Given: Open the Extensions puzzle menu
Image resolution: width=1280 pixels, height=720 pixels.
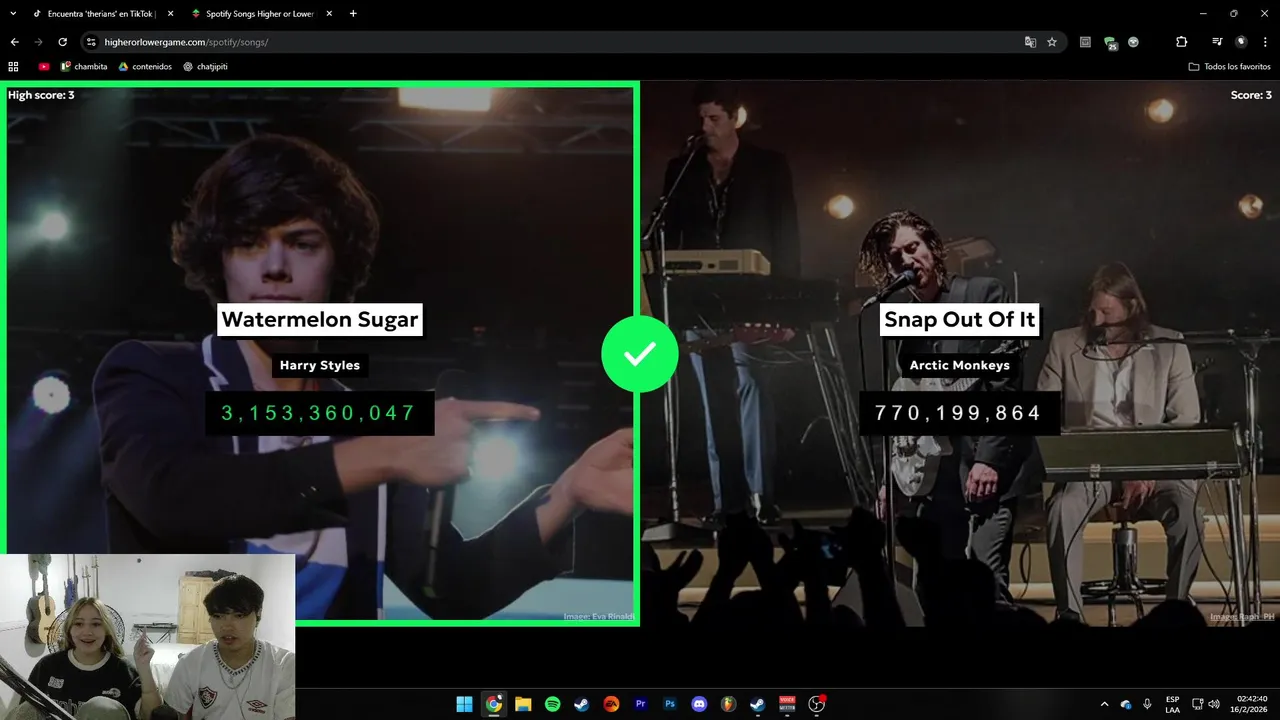Looking at the screenshot, I should (1181, 42).
